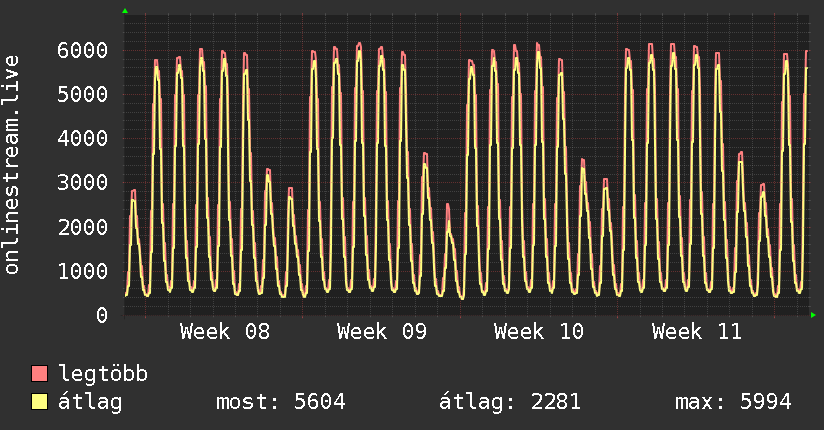Click the red legtöbb legend swatch
Viewport: 824px width, 430px height.
point(40,374)
